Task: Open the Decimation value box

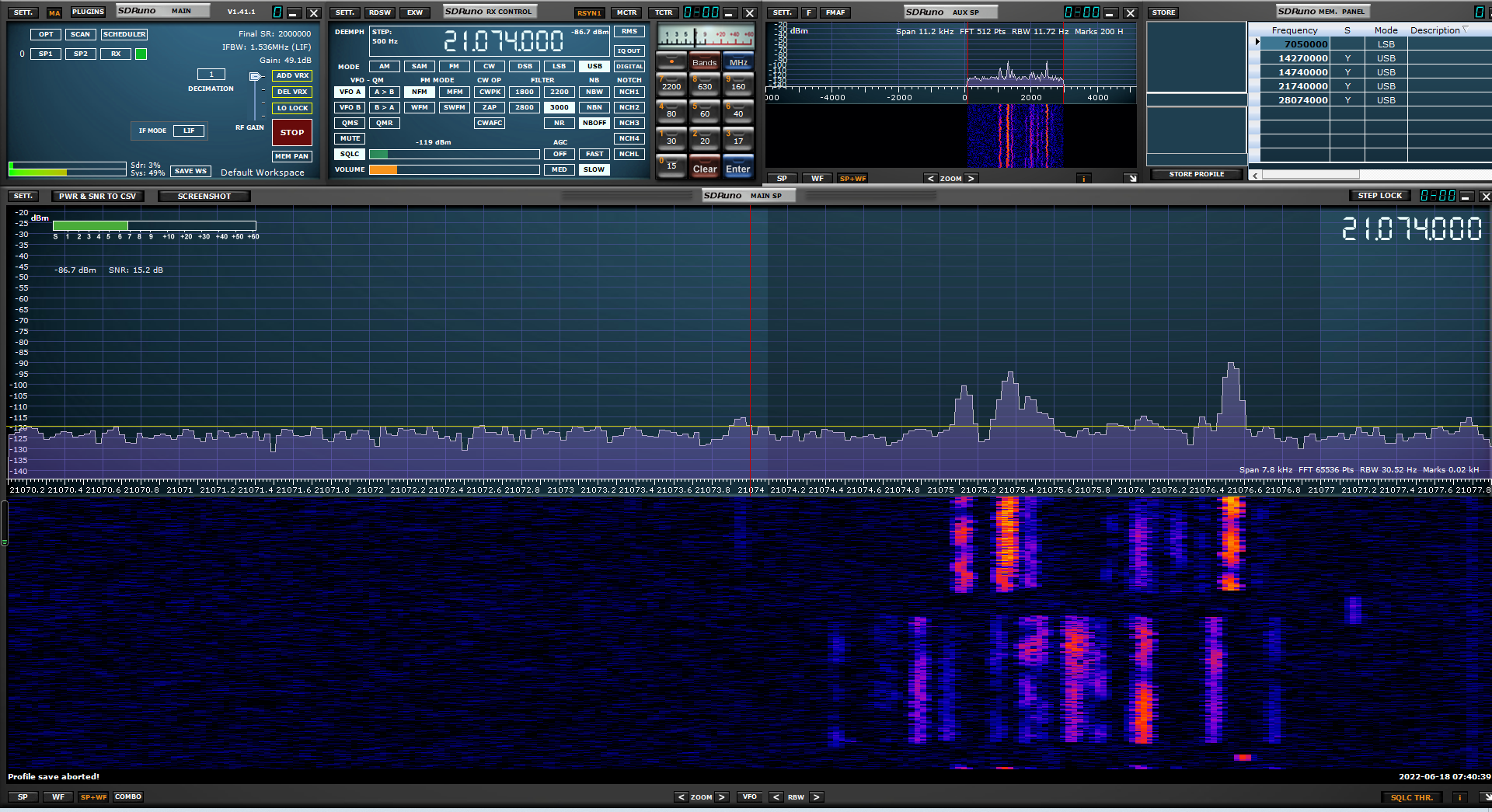Action: (x=211, y=75)
